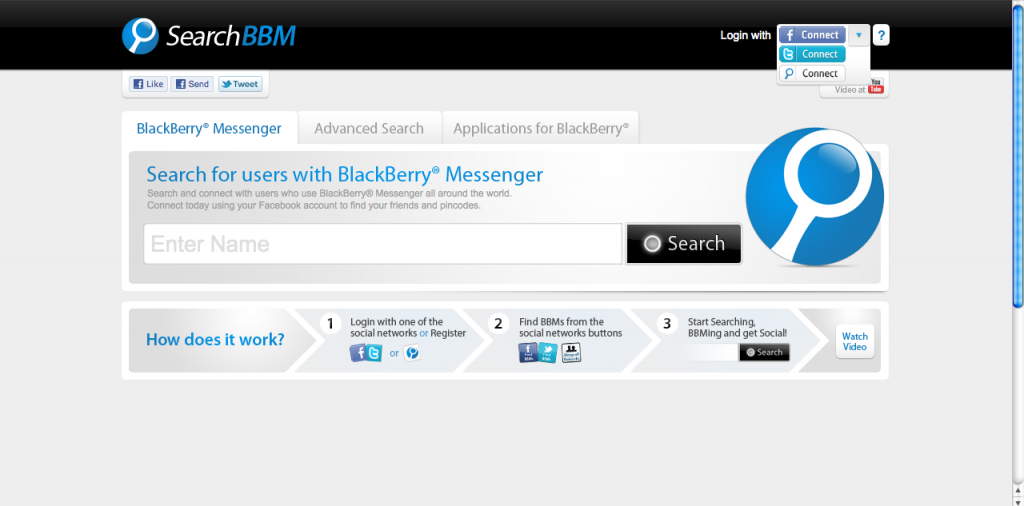
Task: Open the Video at YouTube link
Action: point(859,89)
